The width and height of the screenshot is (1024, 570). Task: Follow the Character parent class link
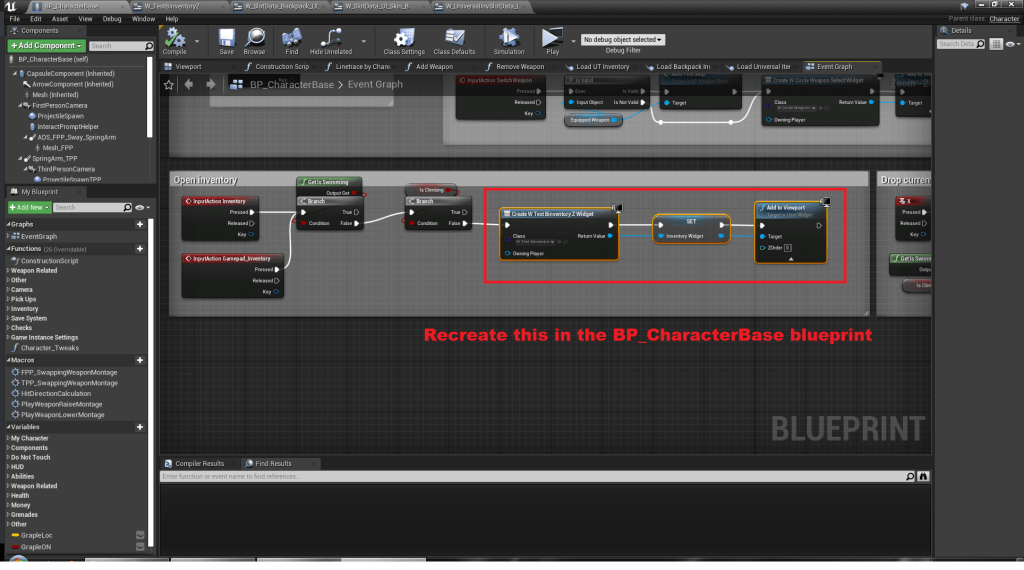pos(1004,19)
